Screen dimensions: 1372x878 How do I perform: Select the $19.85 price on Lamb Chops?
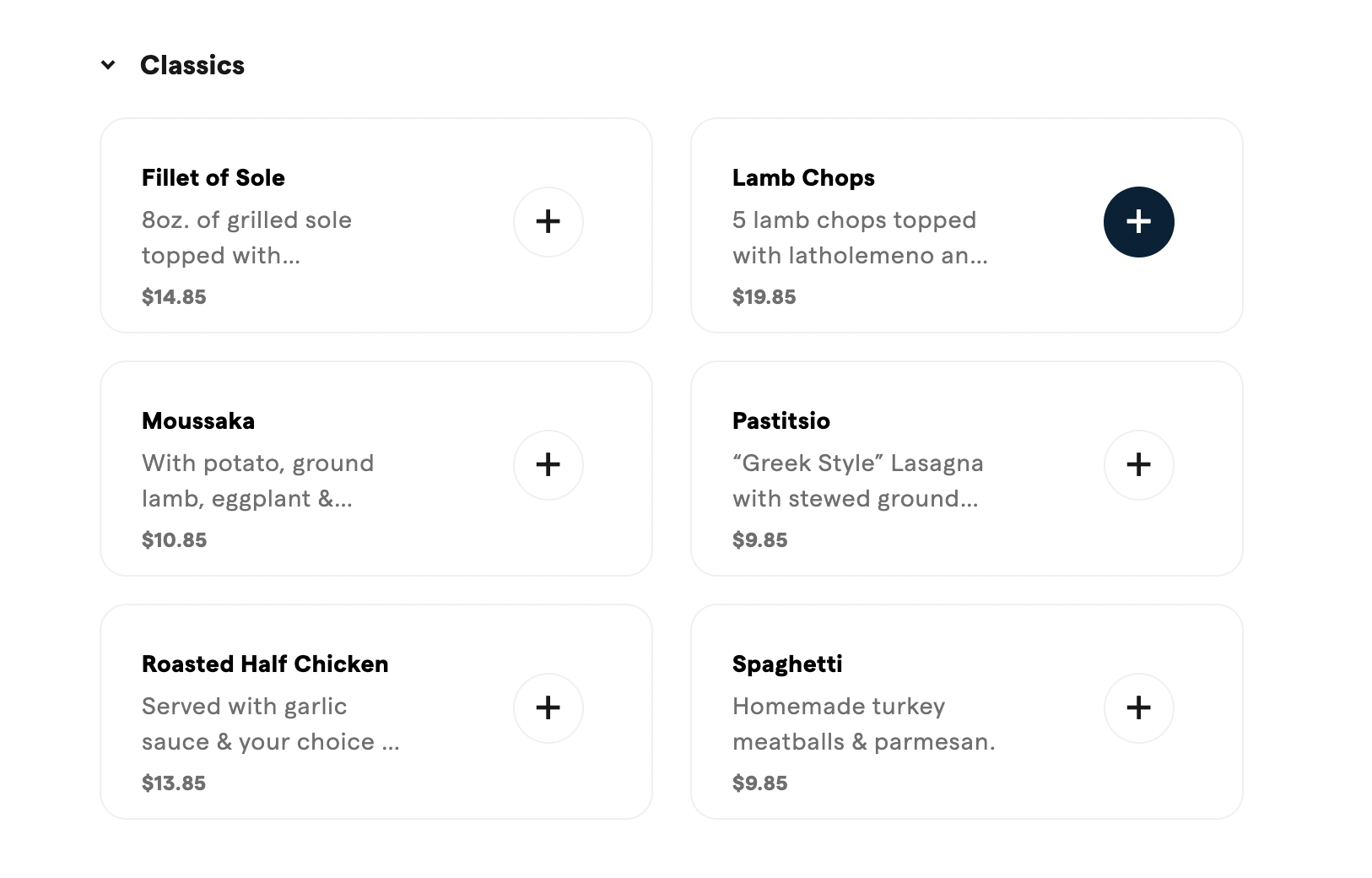point(764,296)
